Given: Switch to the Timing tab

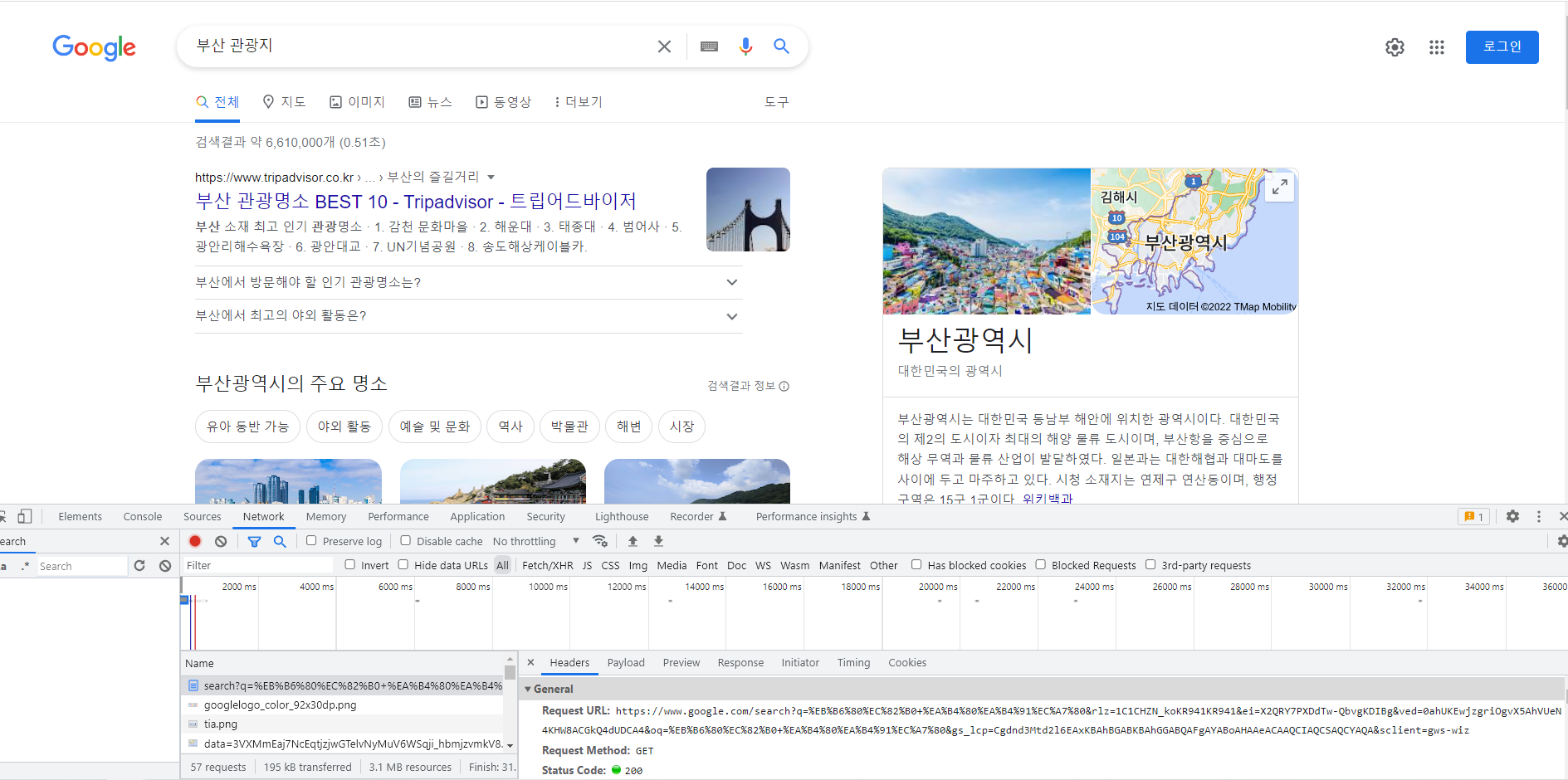Looking at the screenshot, I should pyautogui.click(x=853, y=662).
